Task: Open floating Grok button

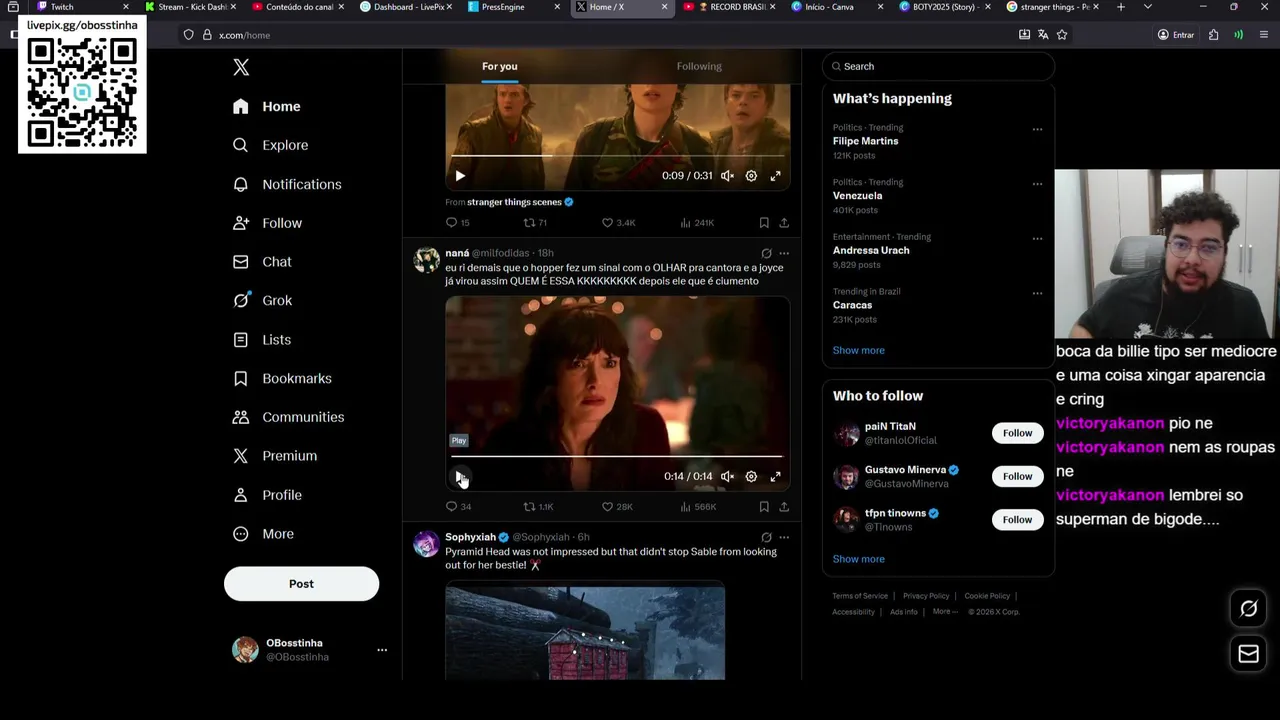Action: click(x=1248, y=608)
